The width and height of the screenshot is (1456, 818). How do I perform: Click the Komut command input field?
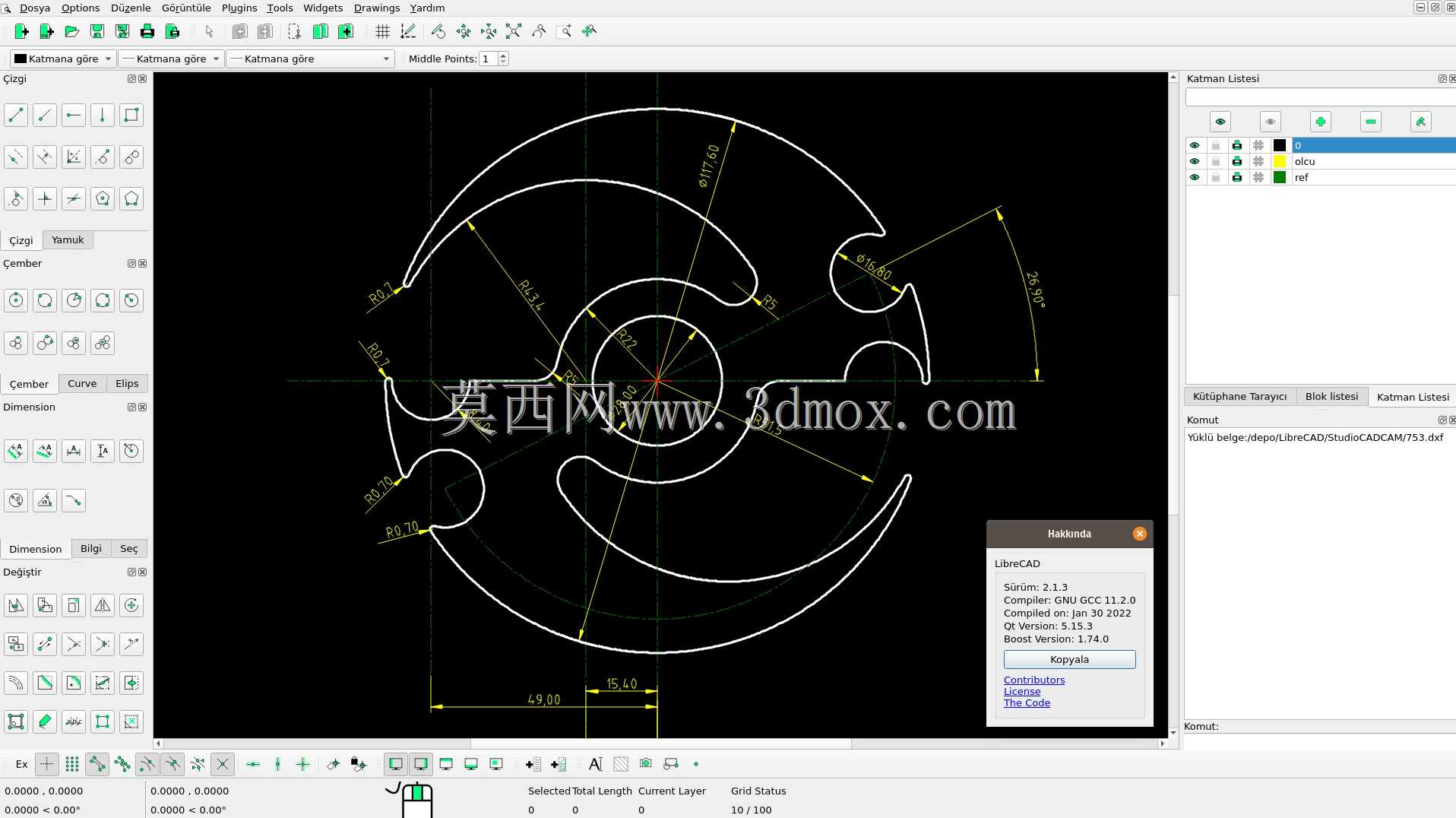[x=1320, y=741]
